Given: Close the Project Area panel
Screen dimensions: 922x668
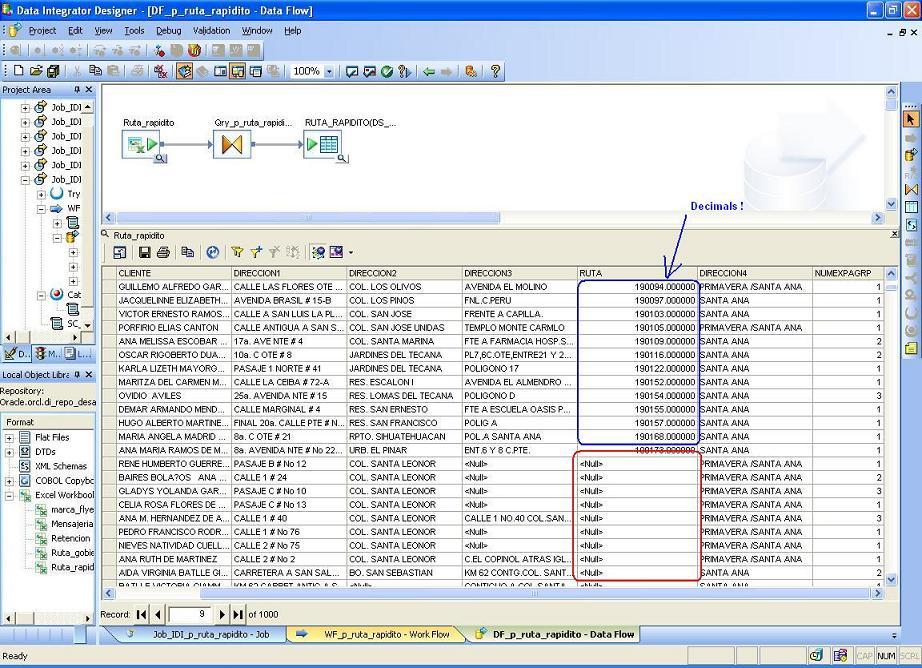Looking at the screenshot, I should [89, 89].
